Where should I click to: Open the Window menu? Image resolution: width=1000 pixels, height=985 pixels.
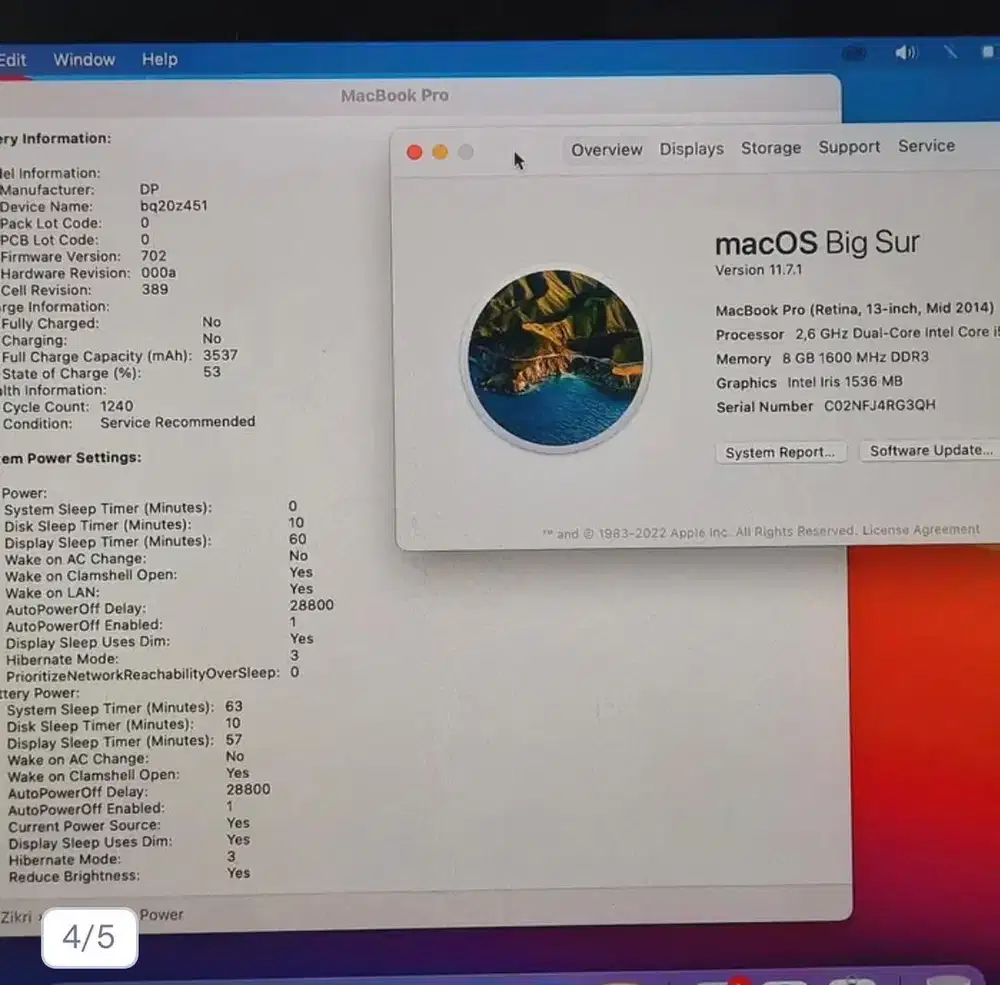[84, 59]
